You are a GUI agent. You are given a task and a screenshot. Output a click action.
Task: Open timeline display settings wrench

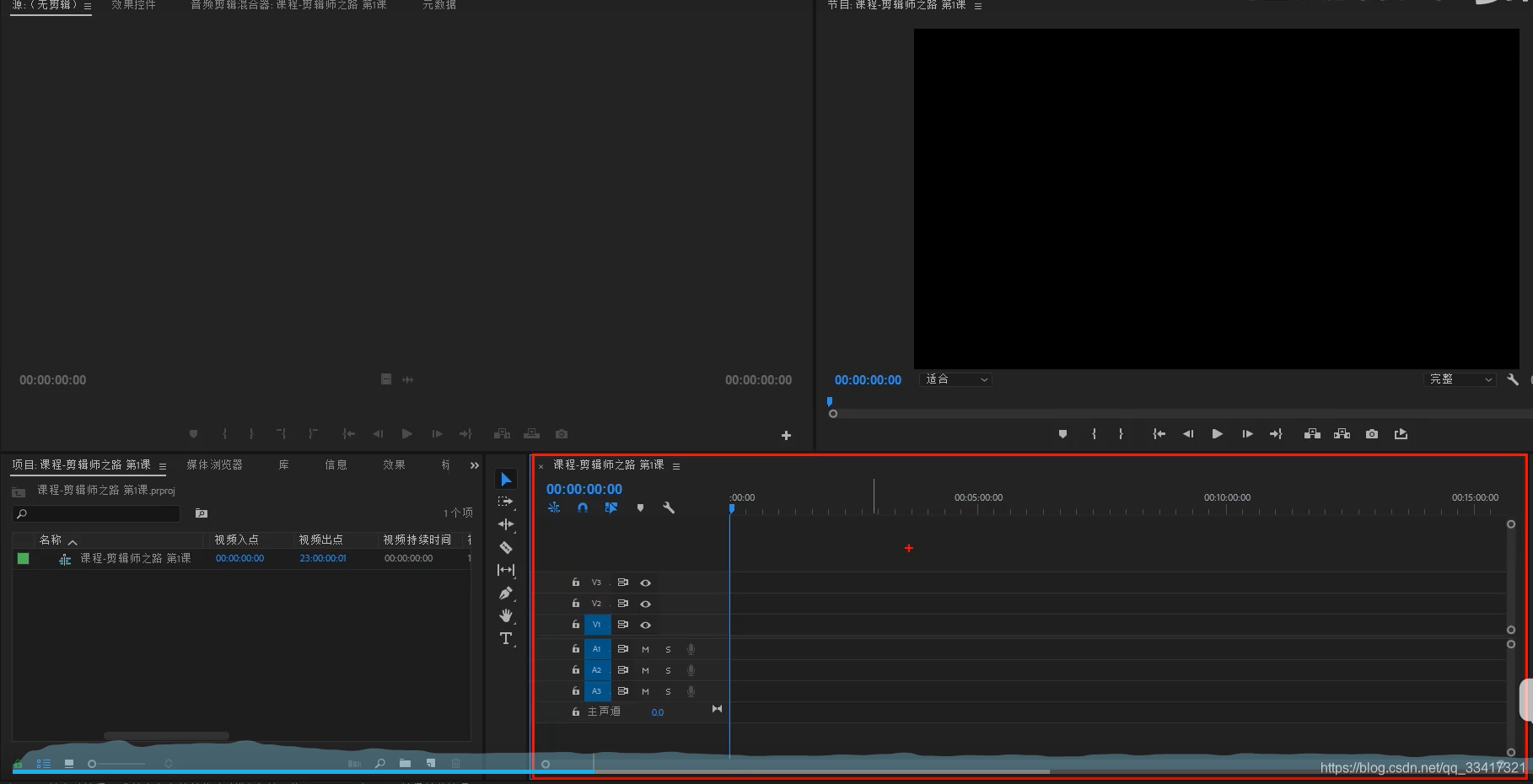[x=669, y=507]
